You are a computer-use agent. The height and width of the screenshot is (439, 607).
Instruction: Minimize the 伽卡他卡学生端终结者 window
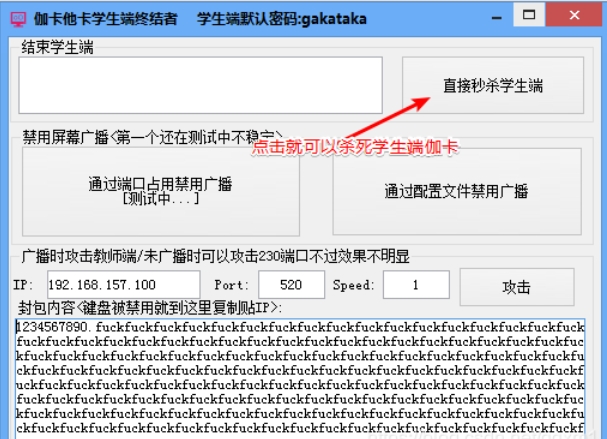497,17
